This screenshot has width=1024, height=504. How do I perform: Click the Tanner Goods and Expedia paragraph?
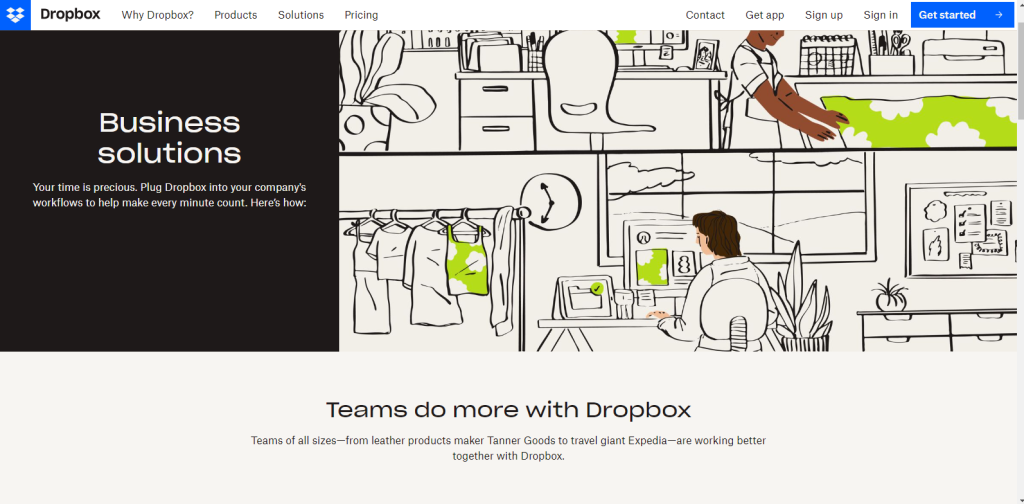508,449
